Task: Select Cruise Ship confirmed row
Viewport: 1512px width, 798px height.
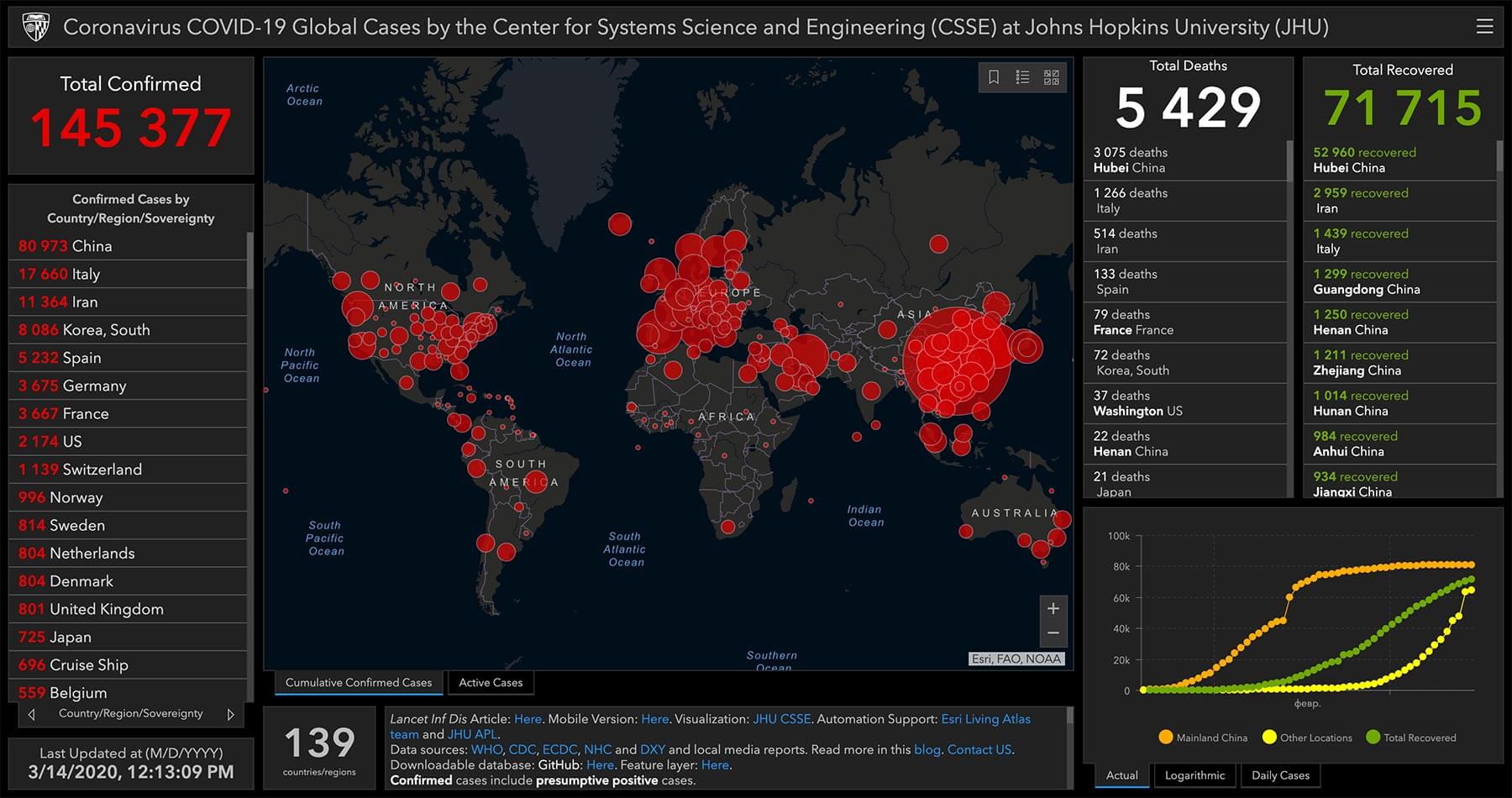Action: pyautogui.click(x=128, y=664)
